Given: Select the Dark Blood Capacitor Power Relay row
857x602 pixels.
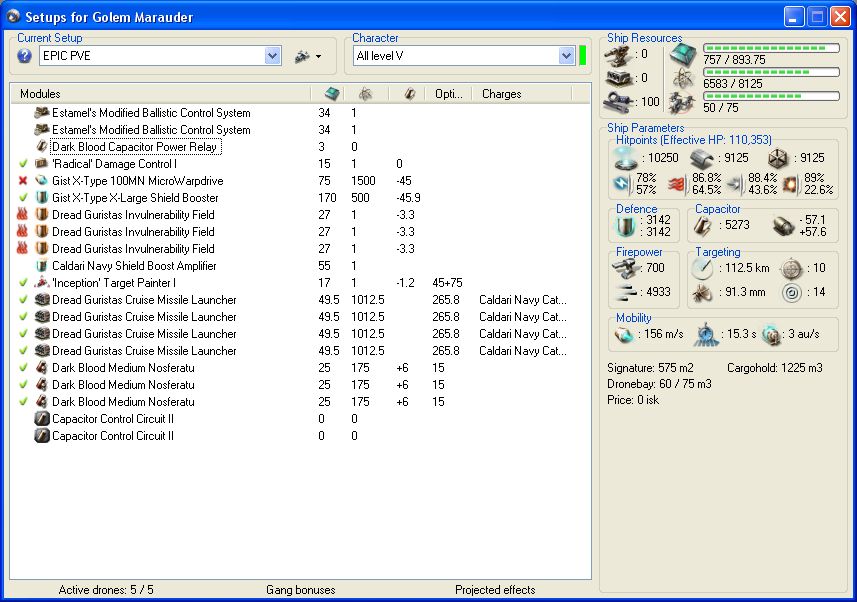Looking at the screenshot, I should pyautogui.click(x=134, y=147).
